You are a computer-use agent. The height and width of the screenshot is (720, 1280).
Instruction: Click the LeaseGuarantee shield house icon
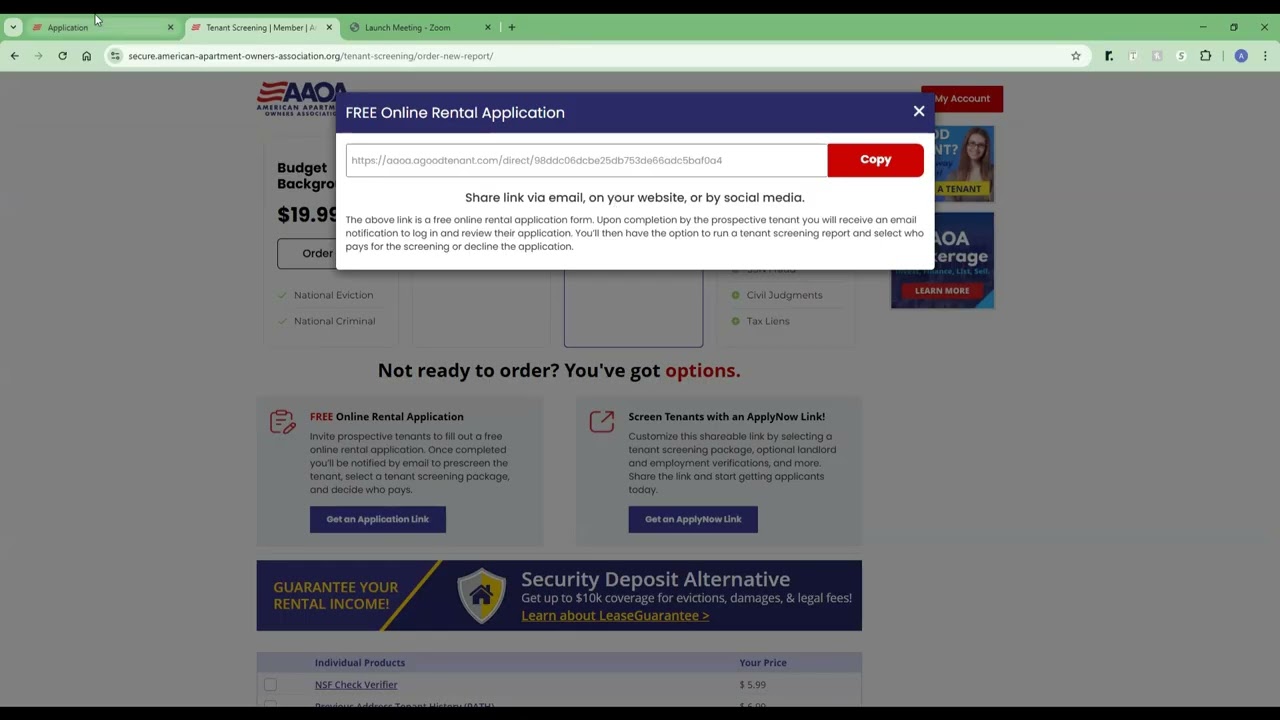pos(481,596)
